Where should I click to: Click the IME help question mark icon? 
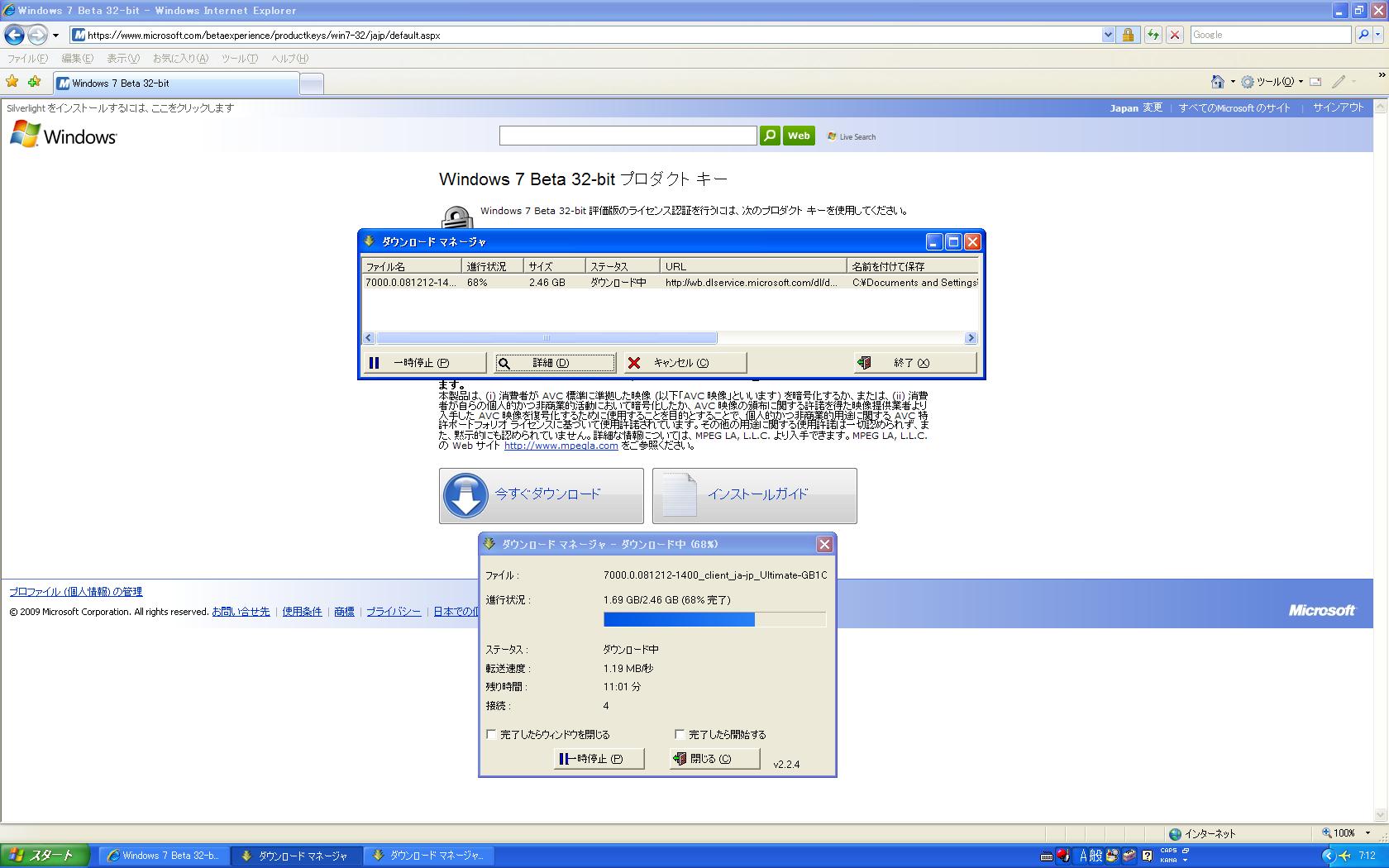(x=1147, y=856)
